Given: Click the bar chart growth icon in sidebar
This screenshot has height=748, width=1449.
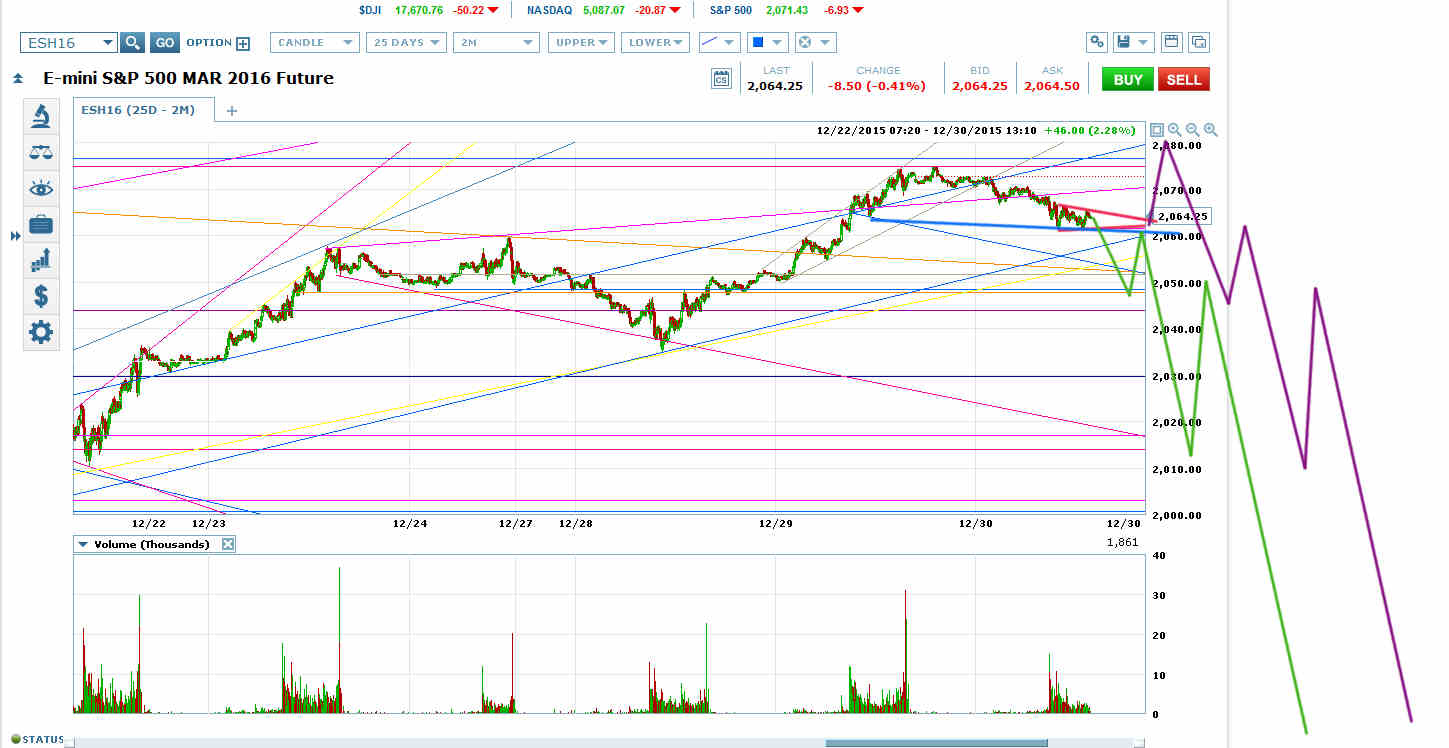Looking at the screenshot, I should [x=41, y=260].
